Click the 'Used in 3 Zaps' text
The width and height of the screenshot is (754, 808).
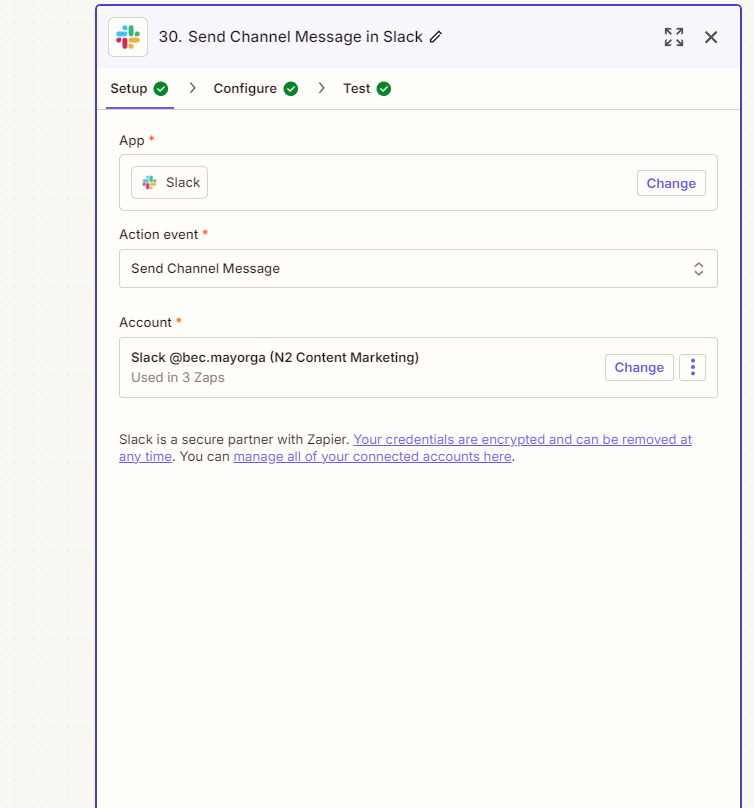[178, 378]
